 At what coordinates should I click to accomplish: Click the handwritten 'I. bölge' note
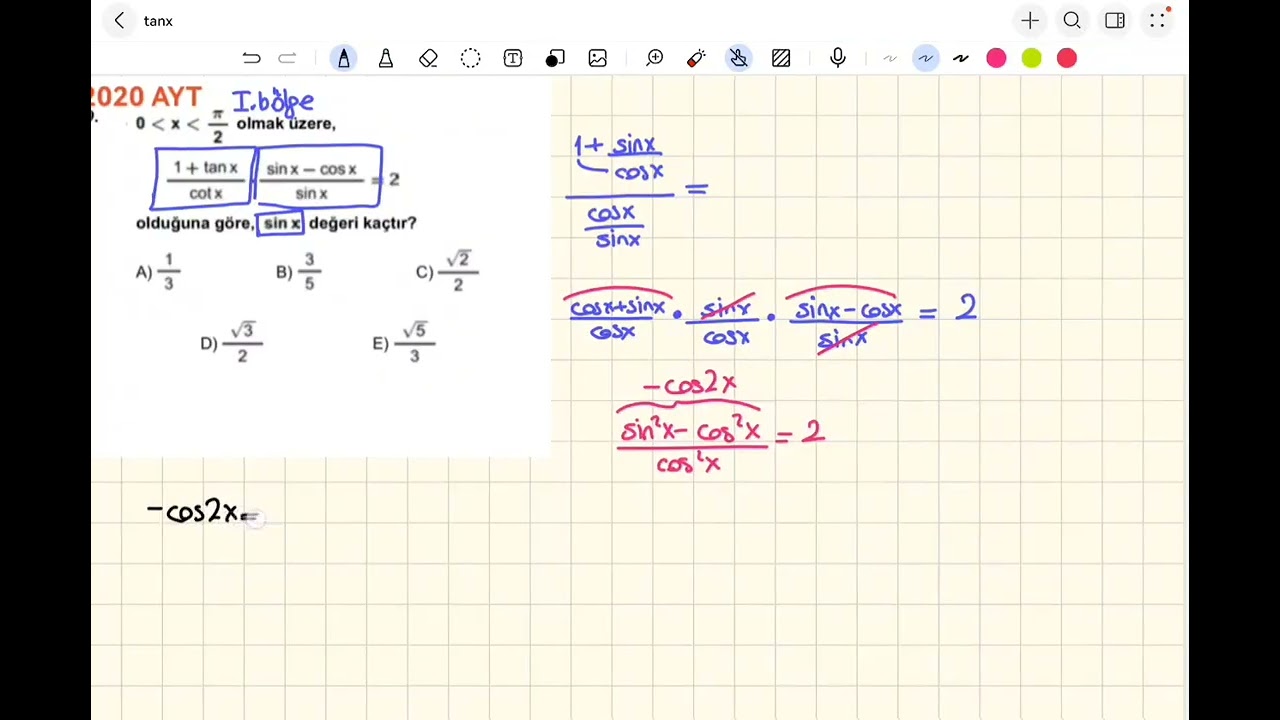tap(273, 102)
